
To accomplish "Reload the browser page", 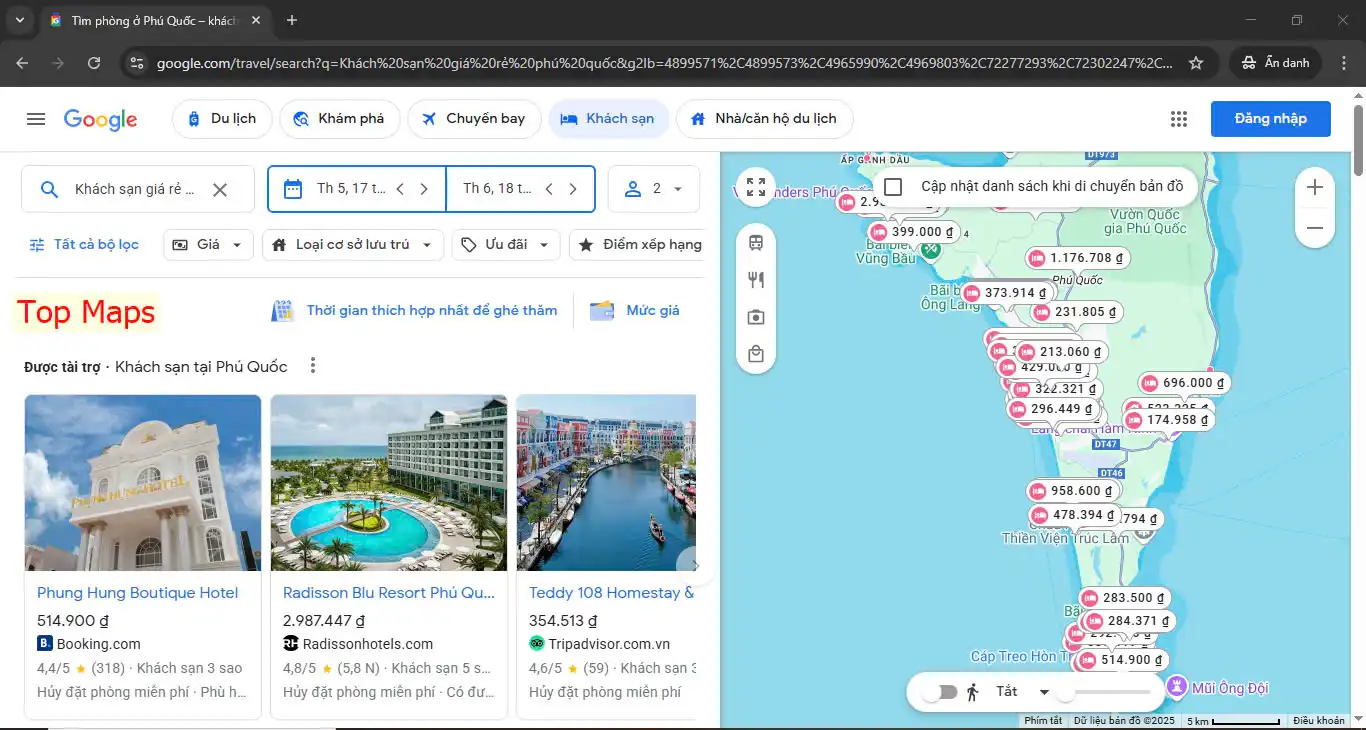I will [x=94, y=63].
